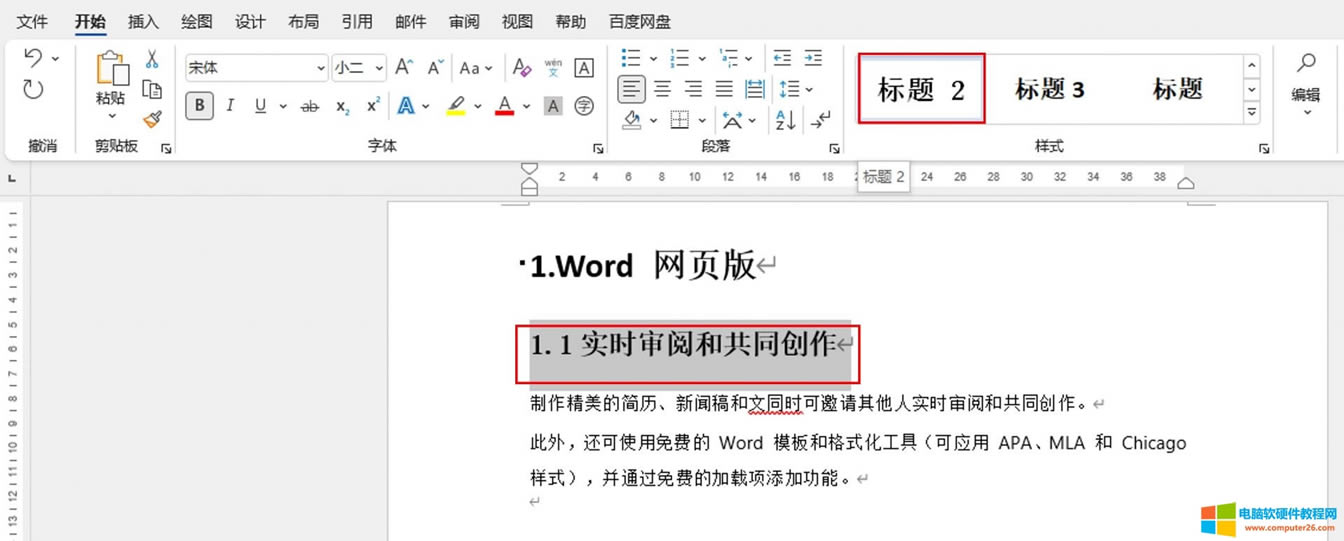The width and height of the screenshot is (1344, 541).
Task: Increase indent of the paragraph
Action: pos(813,59)
